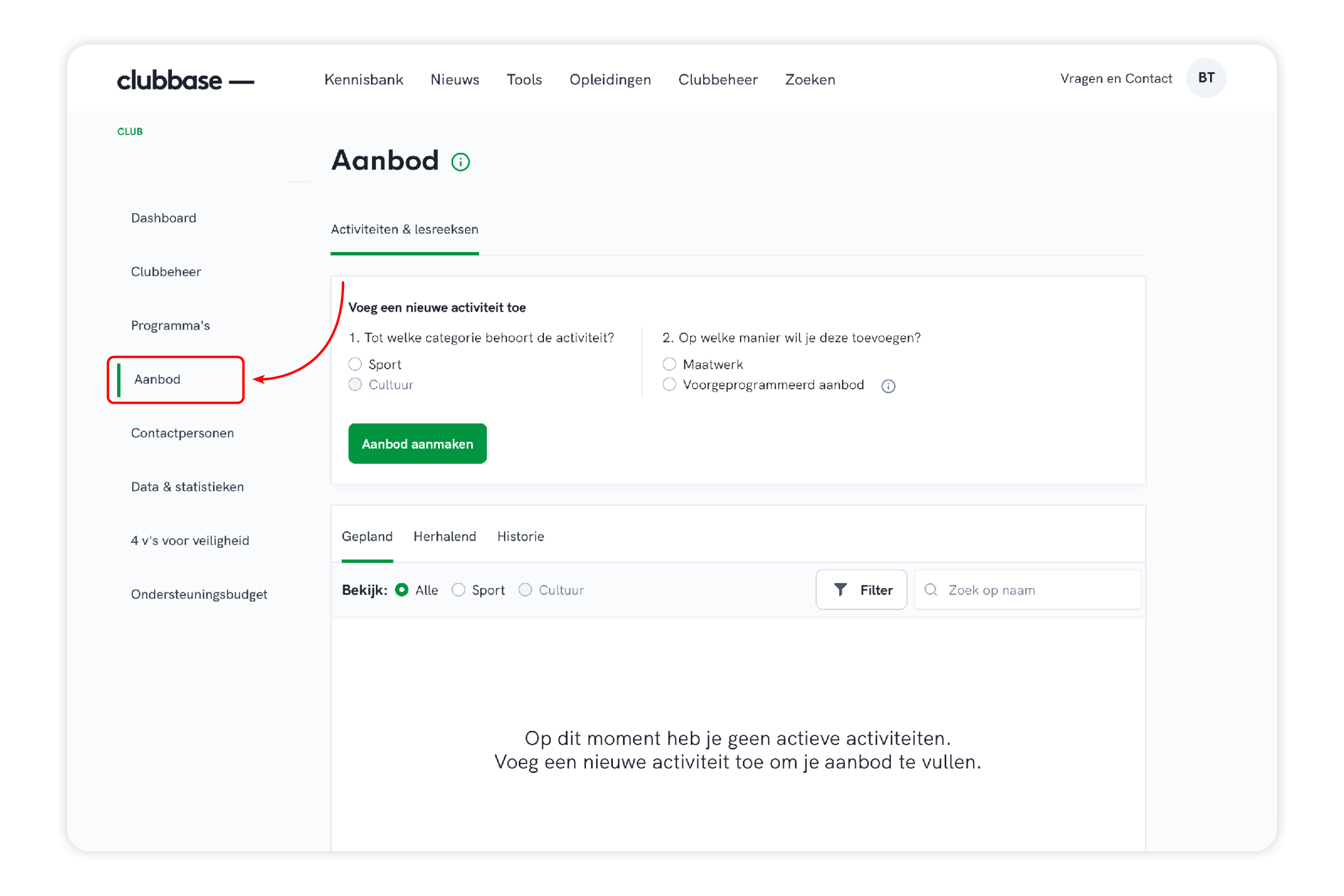1344x896 pixels.
Task: Select the Sport category radio button
Action: tap(355, 364)
